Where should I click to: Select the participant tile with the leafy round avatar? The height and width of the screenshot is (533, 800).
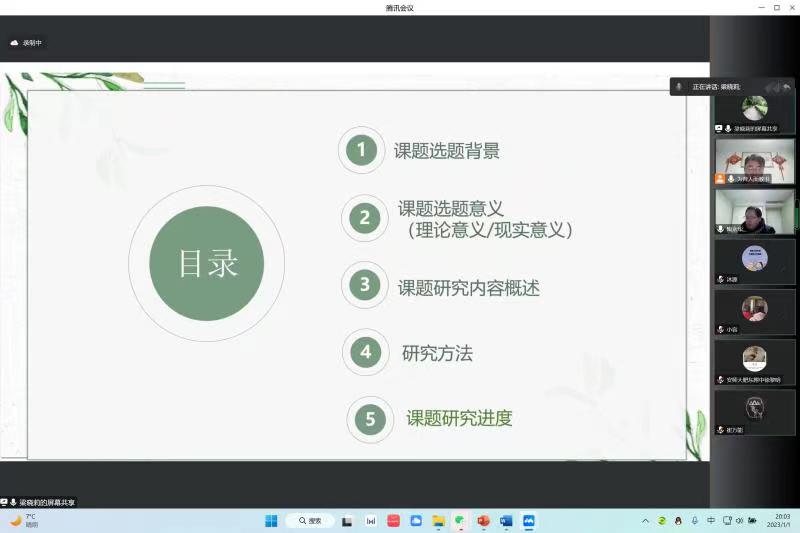(755, 113)
